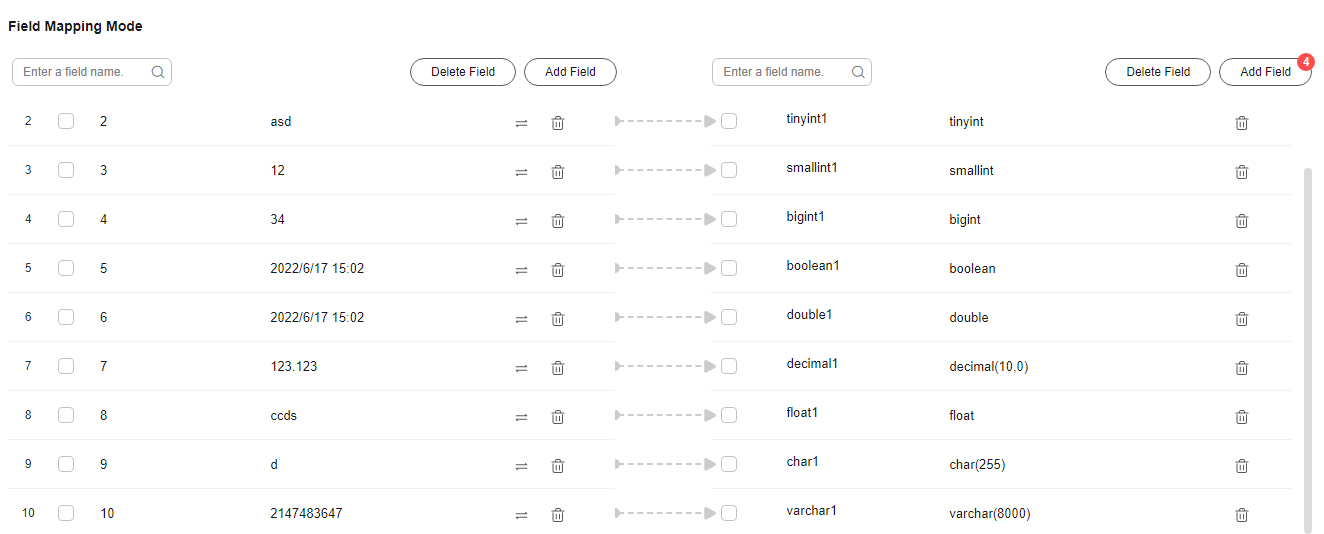The image size is (1324, 534).
Task: Click swap icon for row 123.123
Action: (x=521, y=368)
